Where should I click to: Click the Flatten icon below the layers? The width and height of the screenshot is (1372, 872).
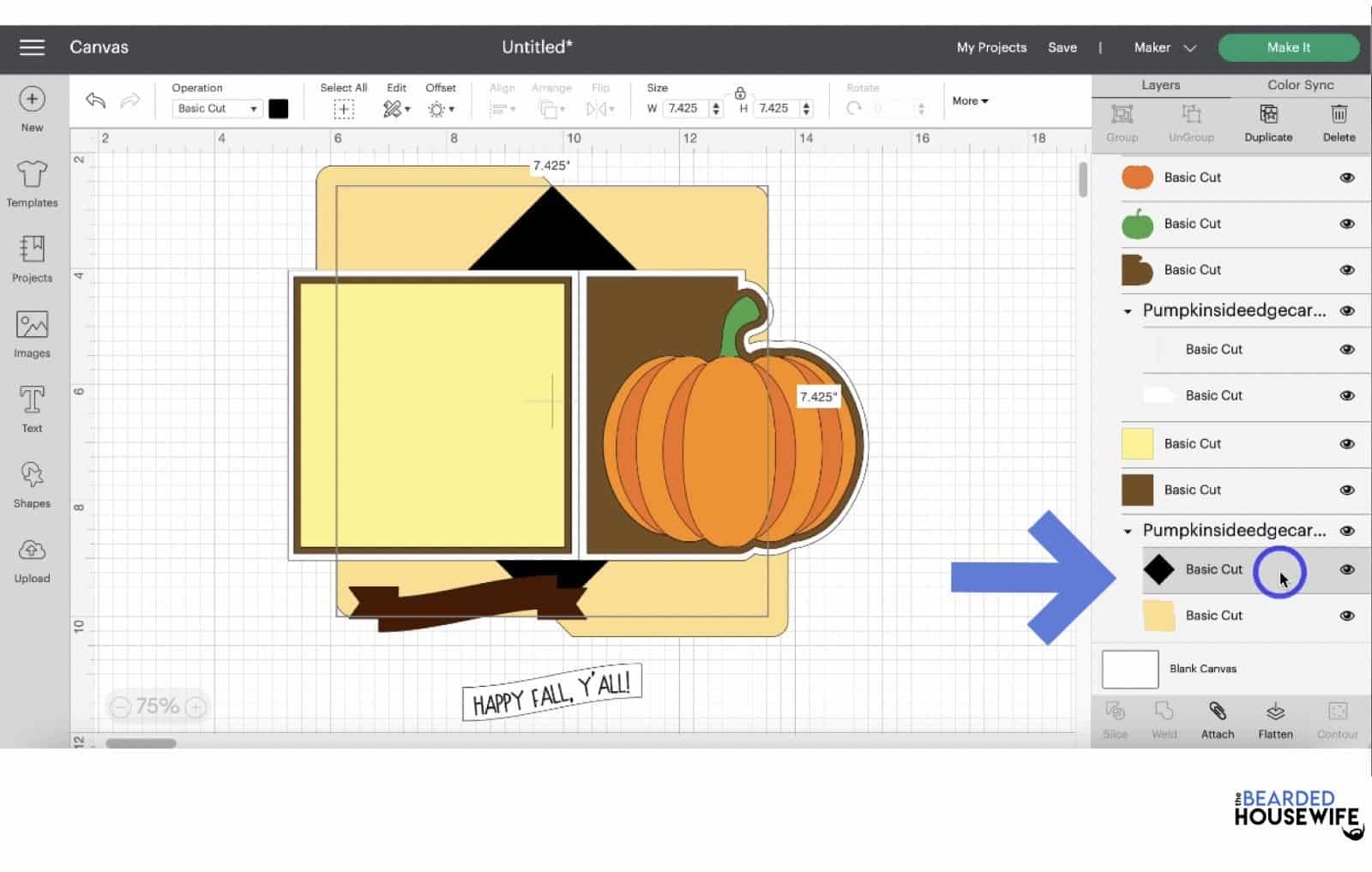[x=1274, y=720]
